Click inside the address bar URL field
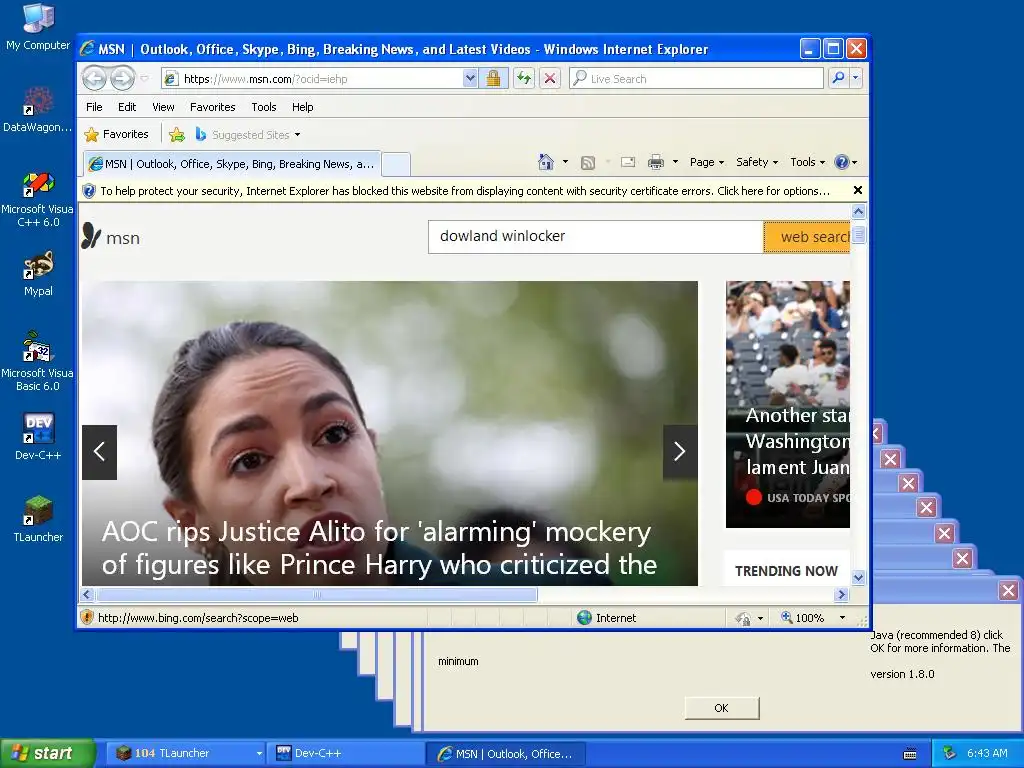1024x768 pixels. [320, 79]
